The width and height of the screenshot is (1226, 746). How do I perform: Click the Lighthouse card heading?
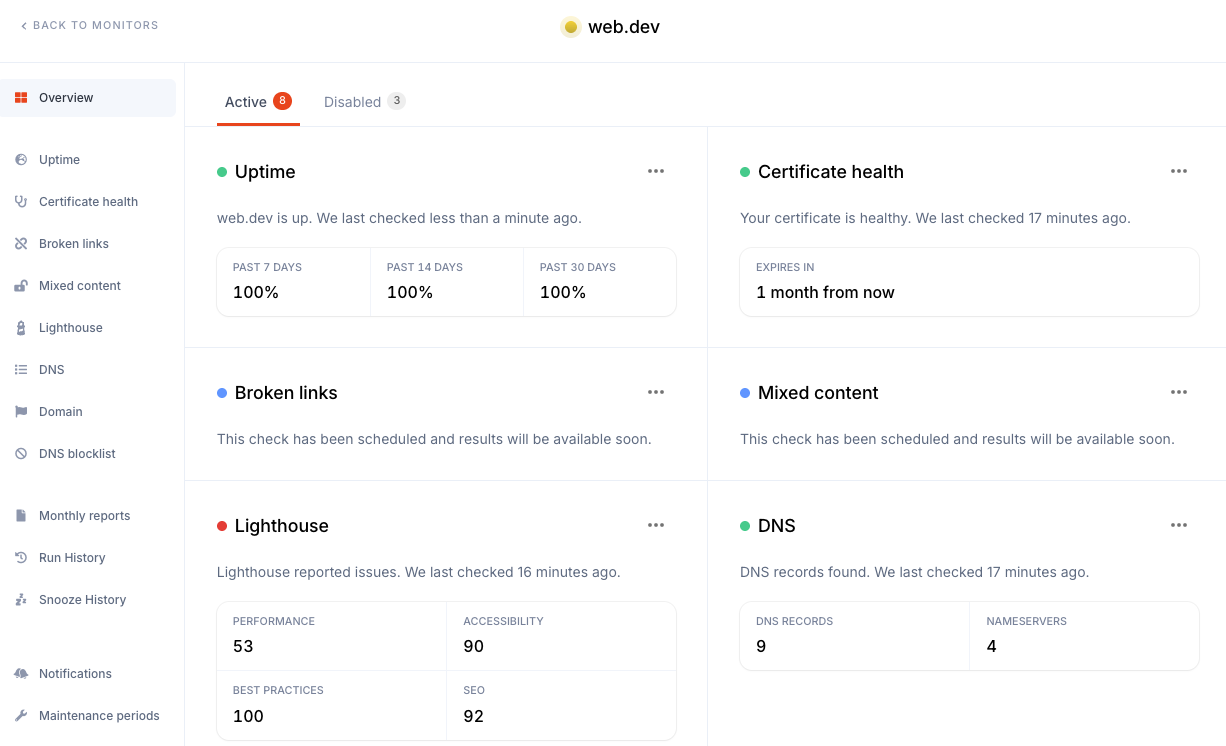point(282,526)
